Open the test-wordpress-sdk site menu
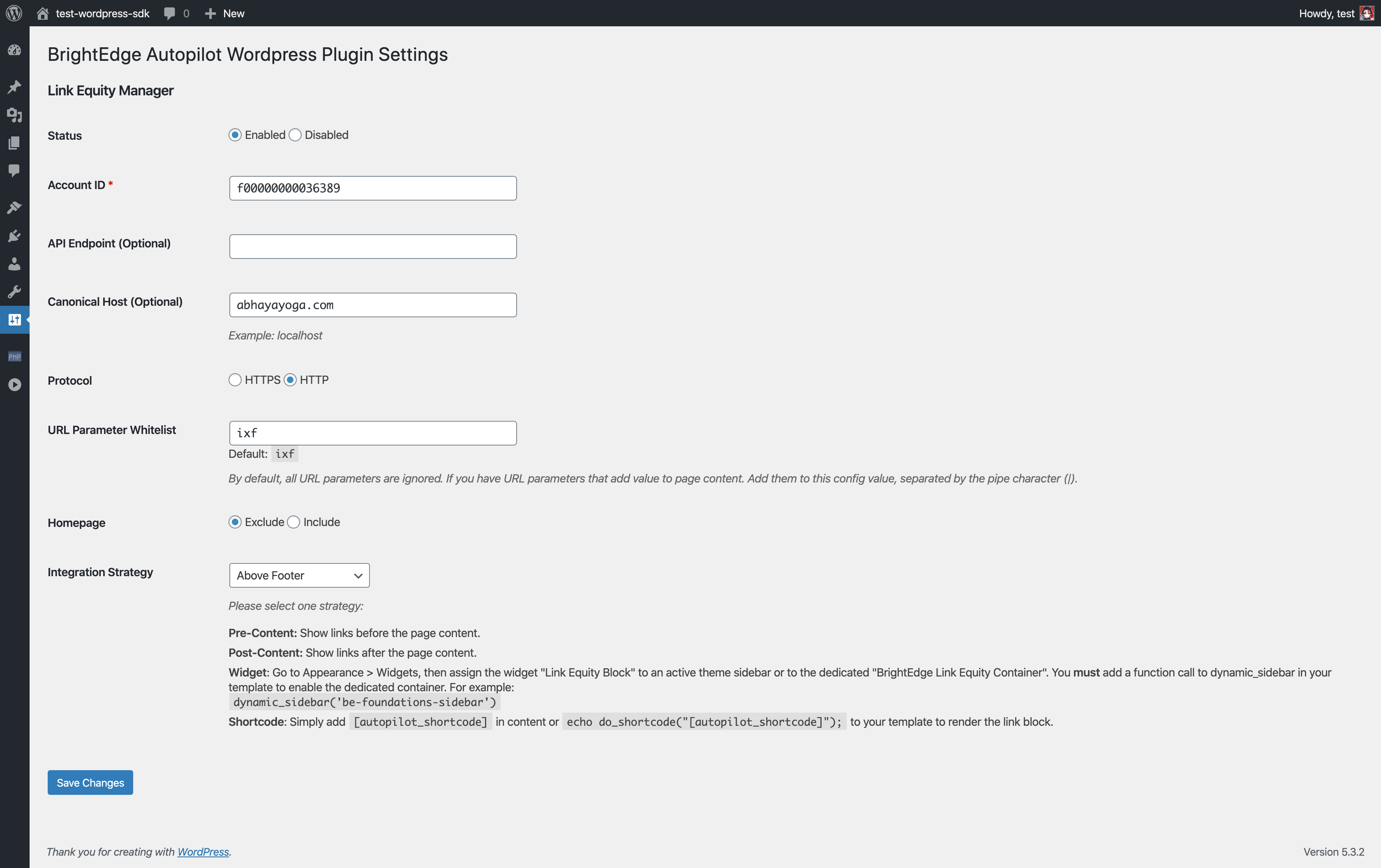Screen dimensions: 1381x868 (93, 13)
